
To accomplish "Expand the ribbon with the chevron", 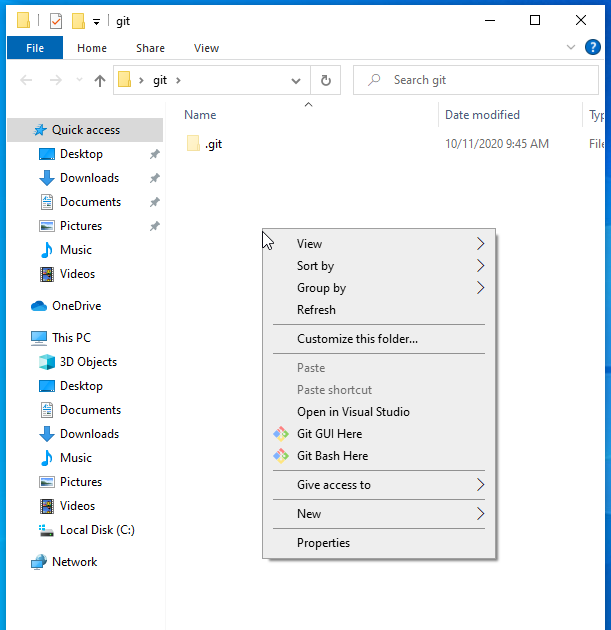I will pyautogui.click(x=570, y=47).
